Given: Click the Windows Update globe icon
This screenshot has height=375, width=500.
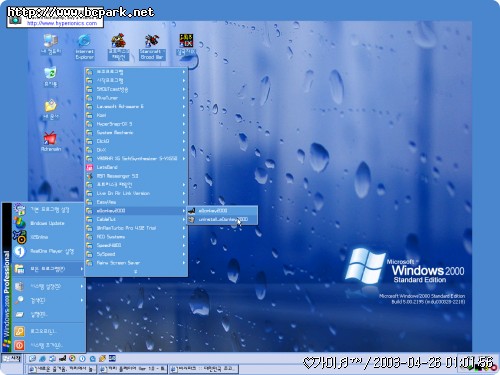Looking at the screenshot, I should click(19, 223).
